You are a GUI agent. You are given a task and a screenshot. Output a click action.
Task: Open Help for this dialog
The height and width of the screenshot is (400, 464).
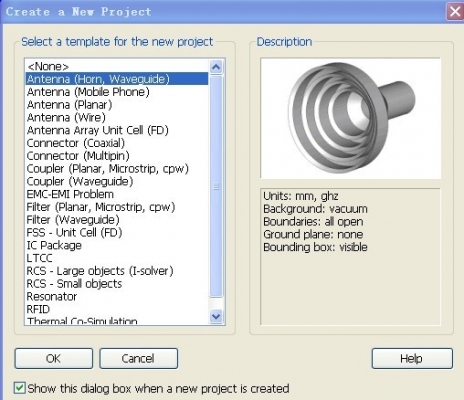(x=412, y=359)
